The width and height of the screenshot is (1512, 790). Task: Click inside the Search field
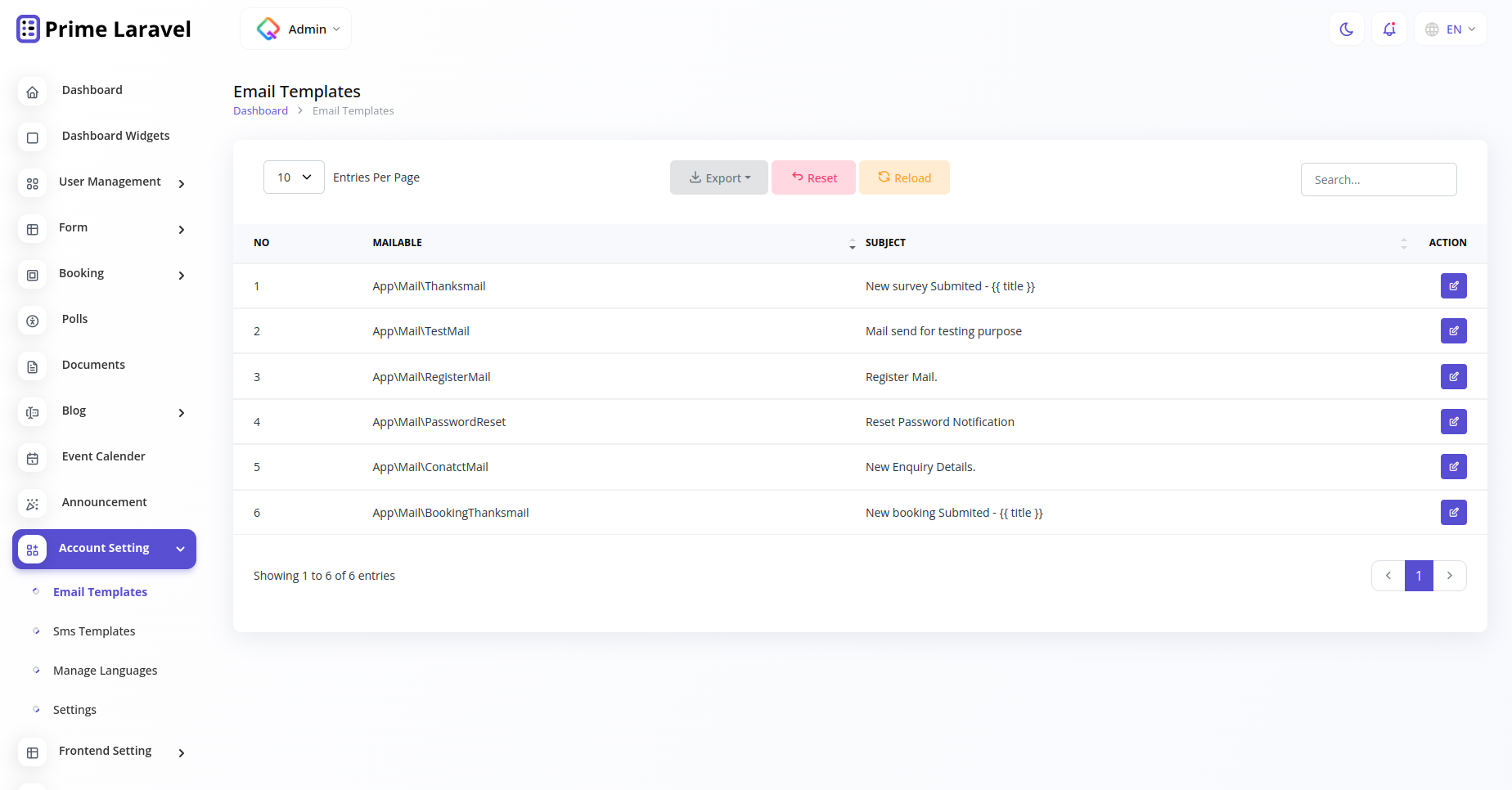(1378, 179)
